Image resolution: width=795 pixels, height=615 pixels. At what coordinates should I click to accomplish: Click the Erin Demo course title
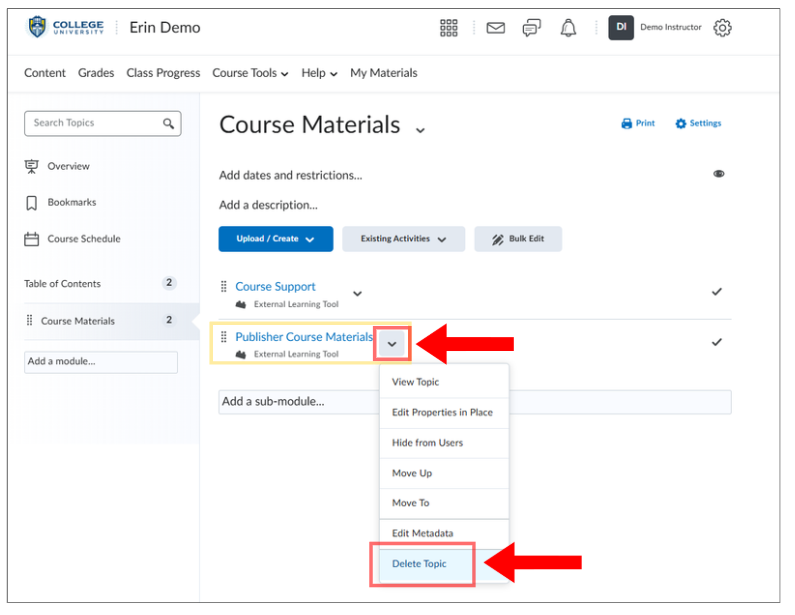click(165, 27)
